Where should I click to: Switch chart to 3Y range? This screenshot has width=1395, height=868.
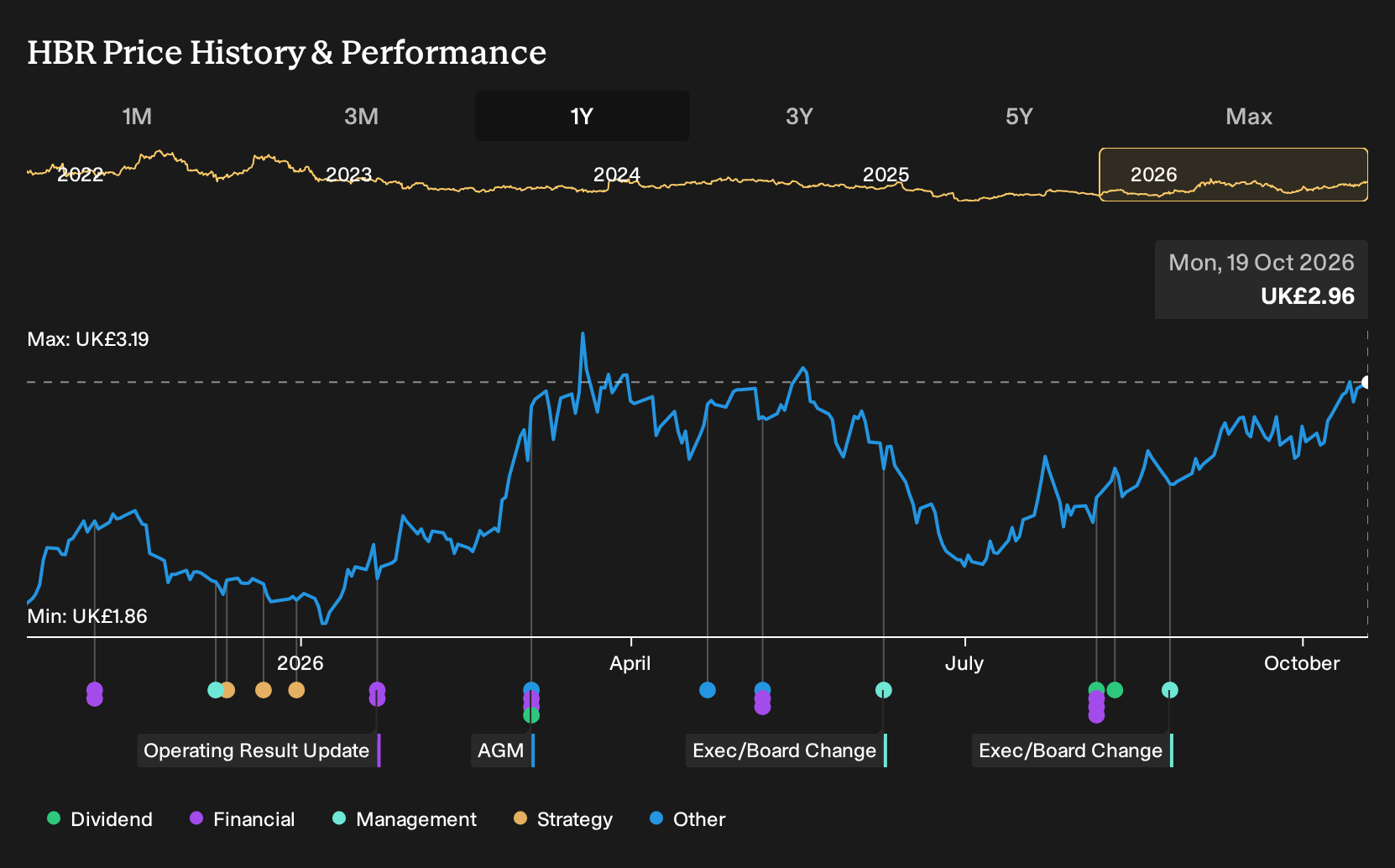point(799,116)
